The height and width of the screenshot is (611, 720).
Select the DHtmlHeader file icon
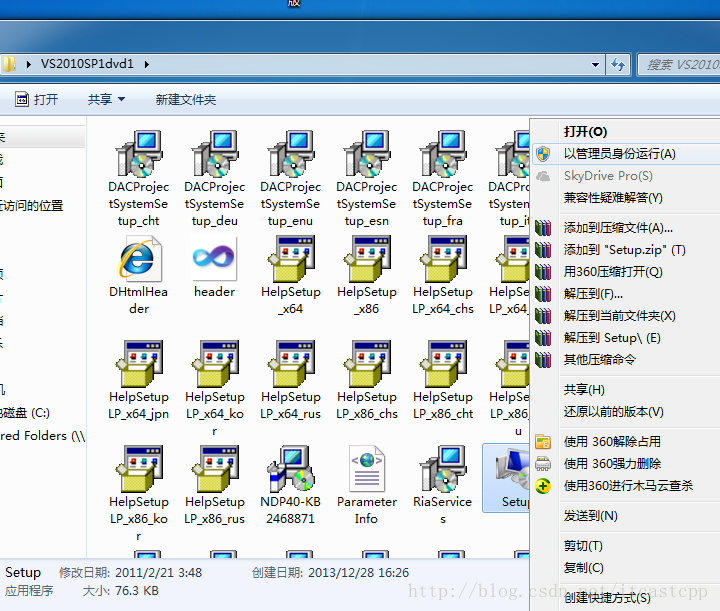139,258
